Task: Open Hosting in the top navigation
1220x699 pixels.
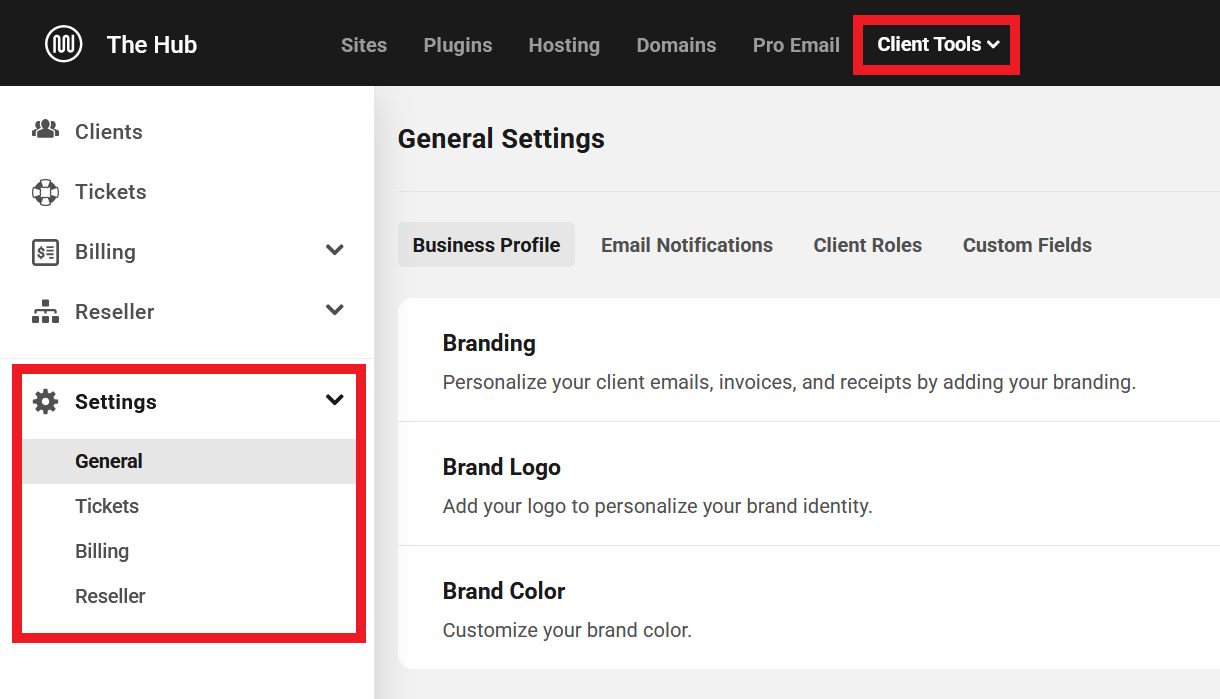Action: coord(564,45)
